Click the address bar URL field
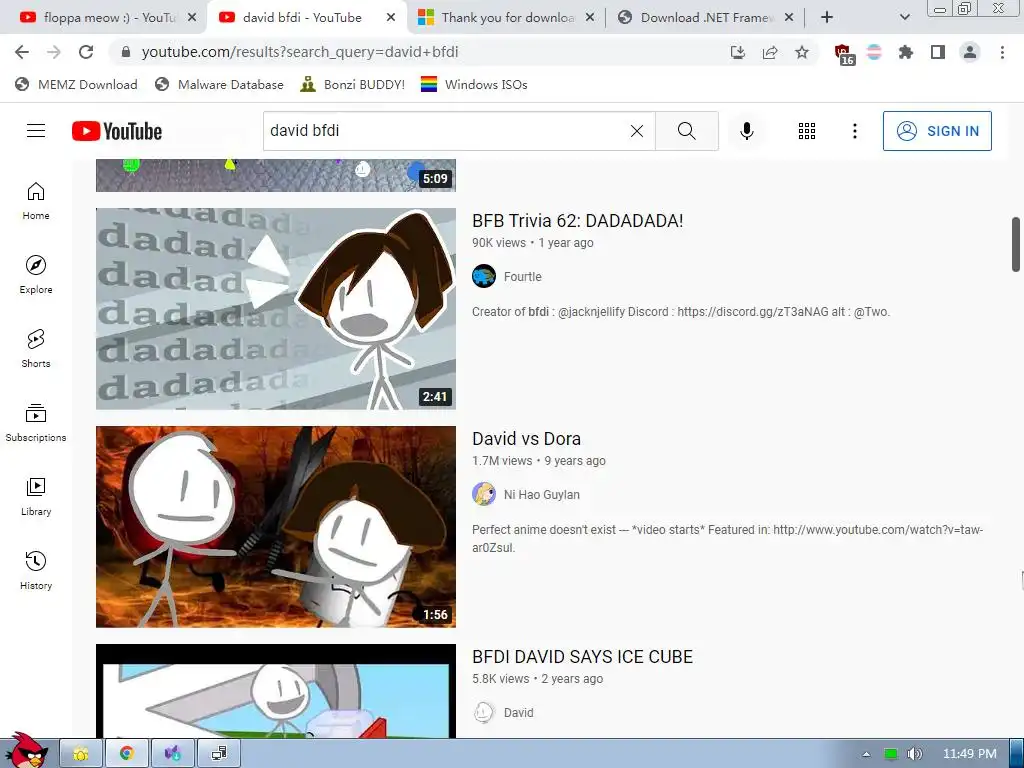This screenshot has height=768, width=1024. point(418,52)
